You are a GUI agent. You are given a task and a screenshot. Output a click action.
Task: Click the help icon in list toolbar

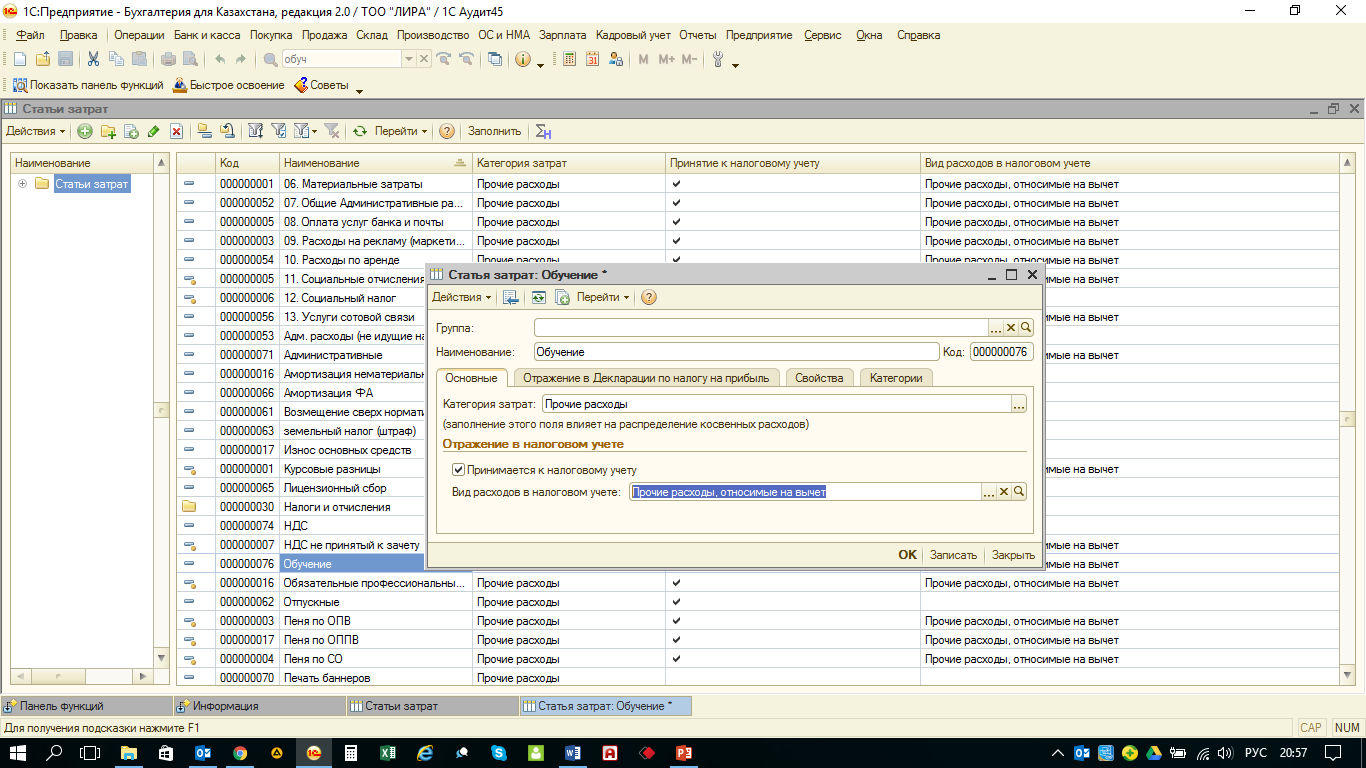coord(447,131)
